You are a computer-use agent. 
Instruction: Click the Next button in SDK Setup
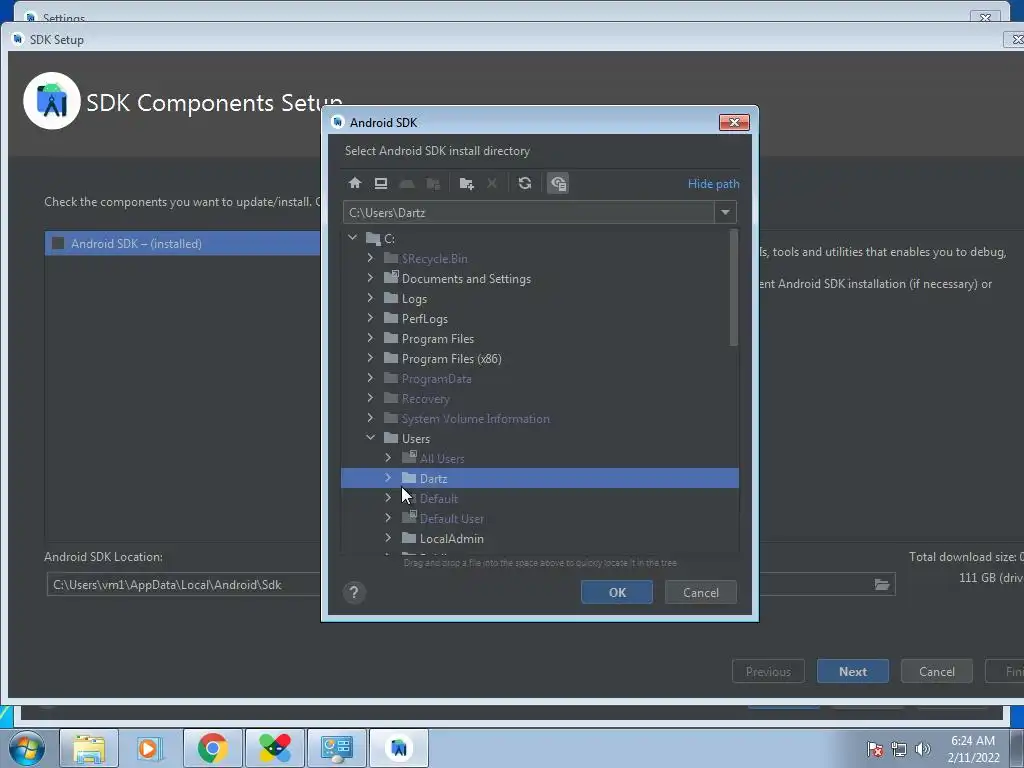click(852, 671)
